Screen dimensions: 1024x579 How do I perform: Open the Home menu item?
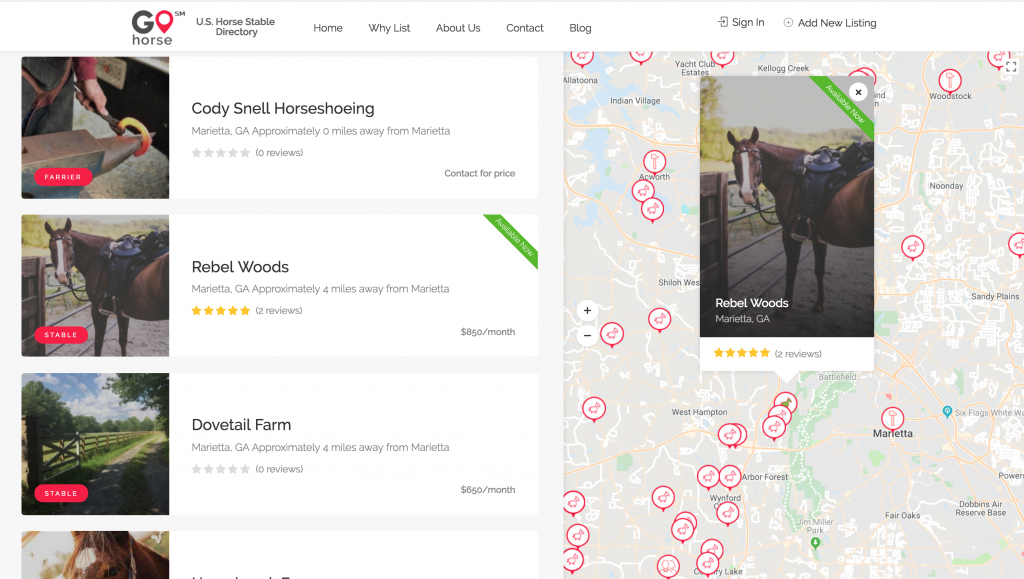click(x=328, y=28)
